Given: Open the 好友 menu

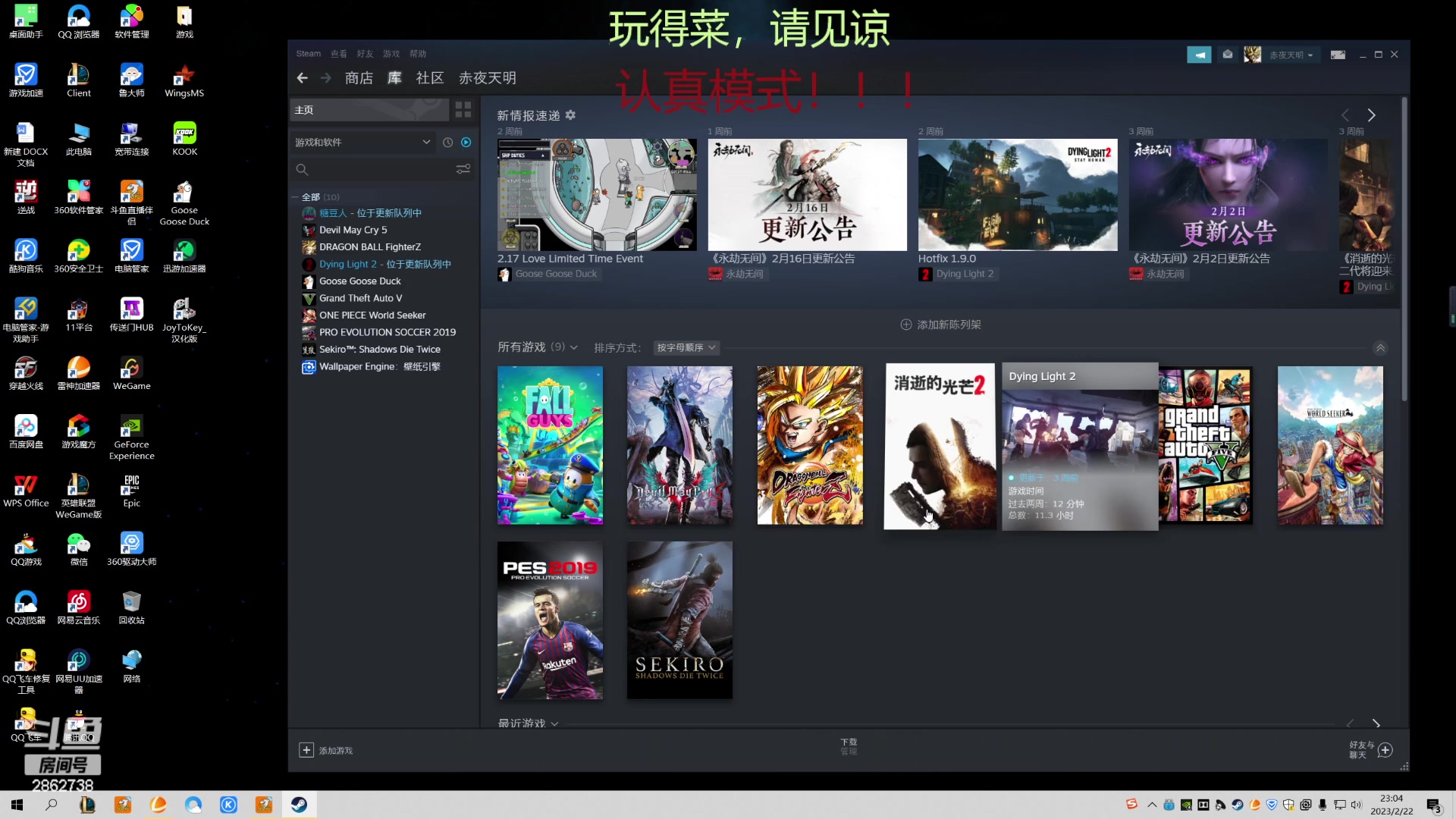Looking at the screenshot, I should point(366,54).
